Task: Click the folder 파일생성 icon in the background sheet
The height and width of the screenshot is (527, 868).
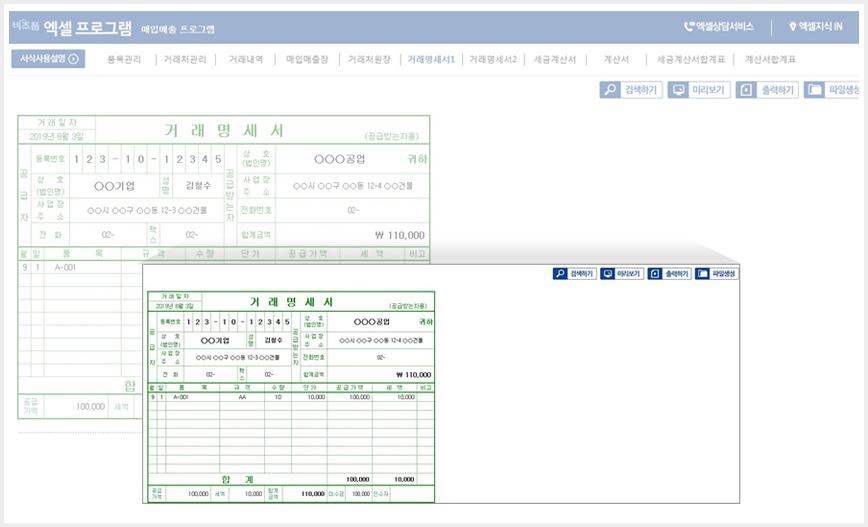Action: [814, 90]
